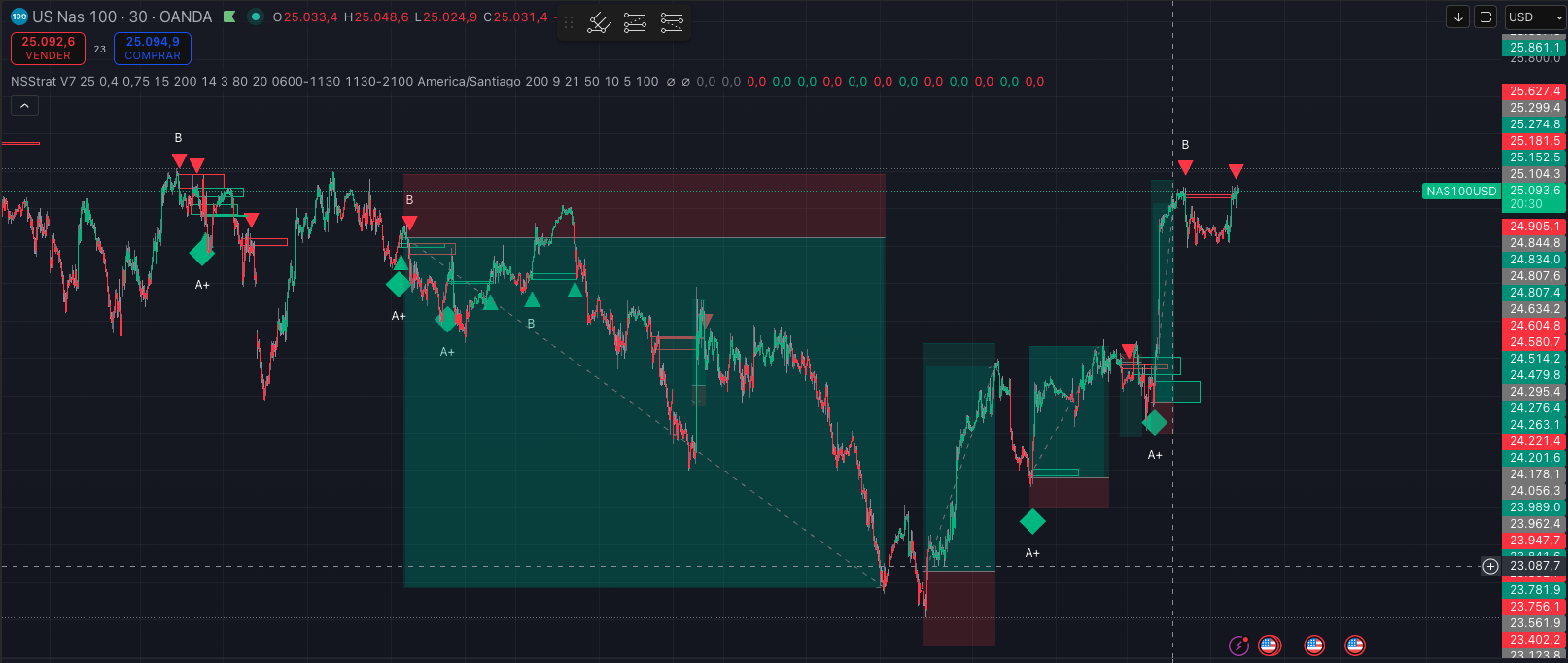Open the USD currency dropdown
This screenshot has width=1568, height=663.
(x=1535, y=17)
